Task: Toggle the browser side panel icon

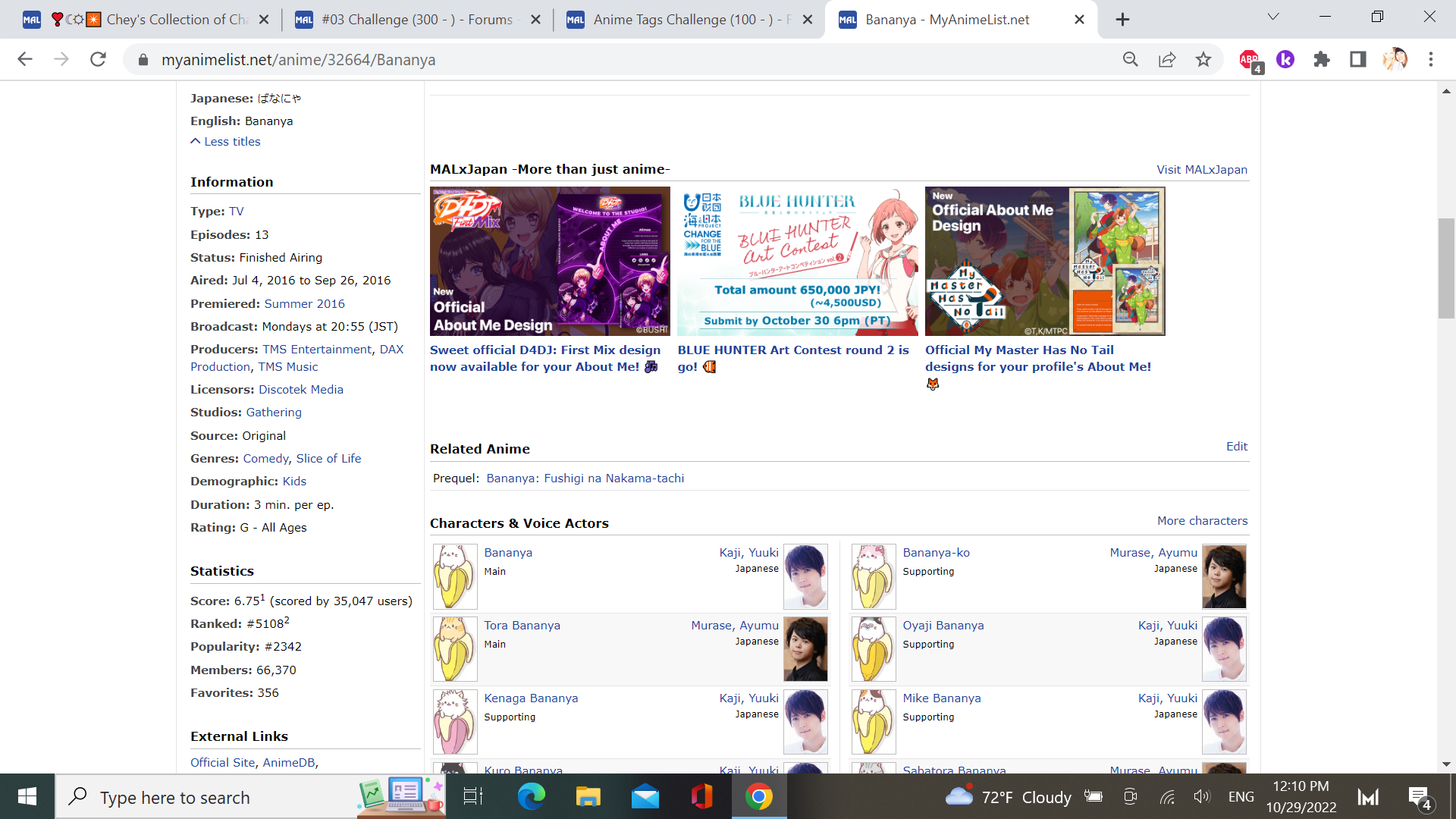Action: 1358,59
